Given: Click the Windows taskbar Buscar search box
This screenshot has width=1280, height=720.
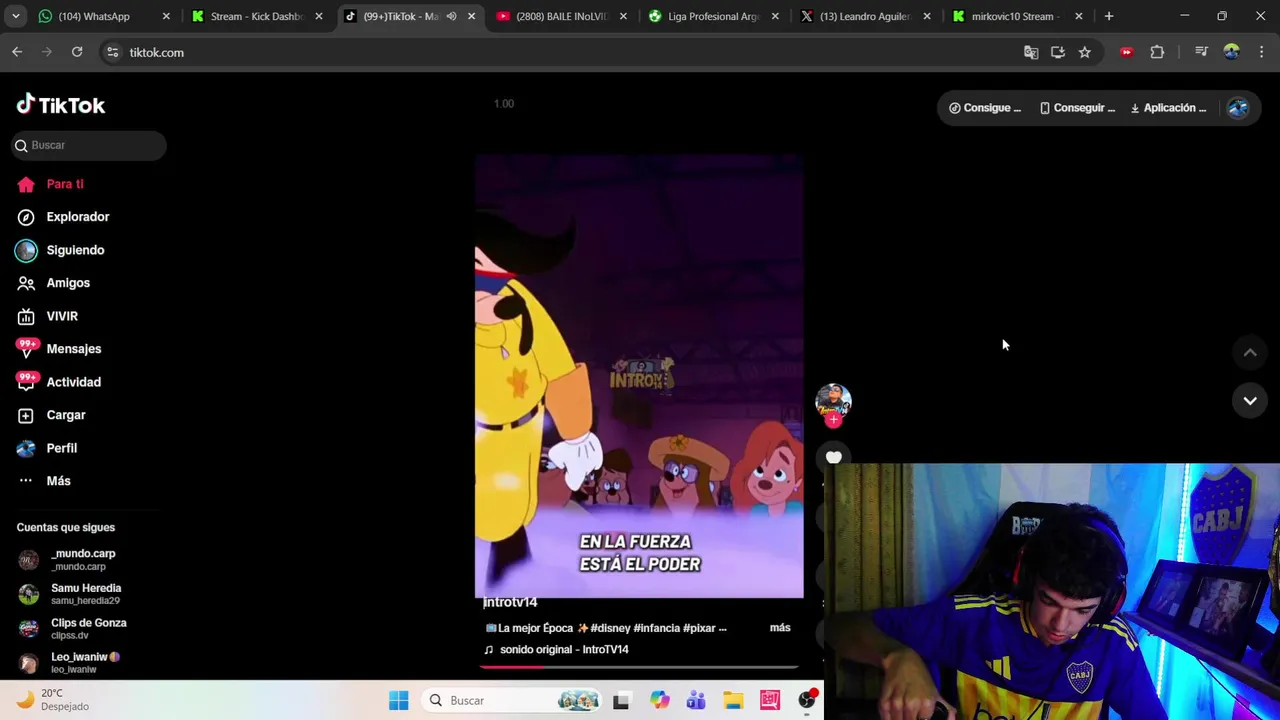Looking at the screenshot, I should [511, 700].
